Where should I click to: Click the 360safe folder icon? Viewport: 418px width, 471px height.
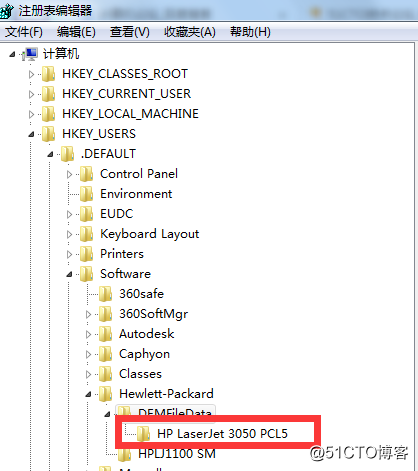(x=106, y=294)
